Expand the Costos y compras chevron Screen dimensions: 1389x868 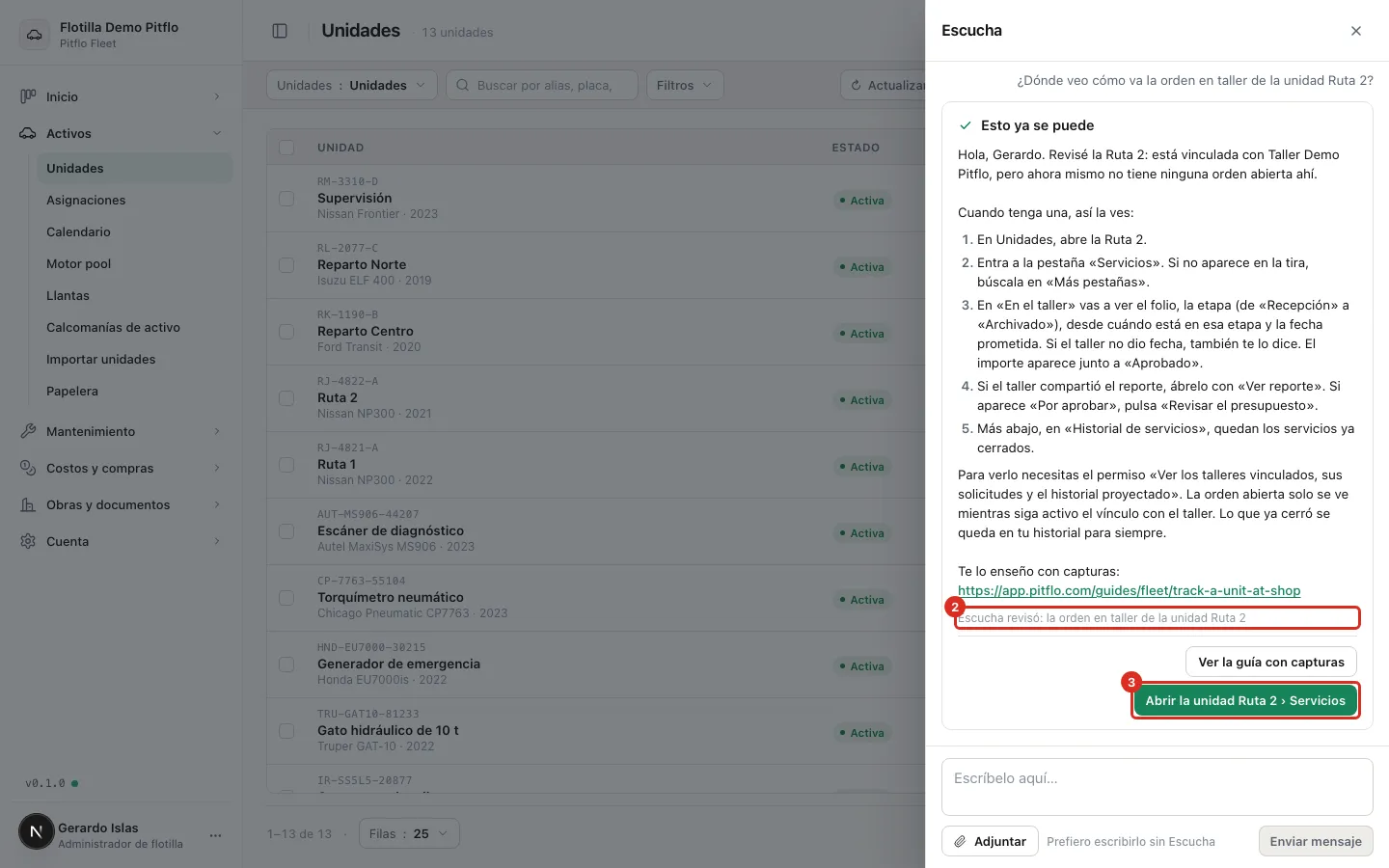tap(217, 468)
